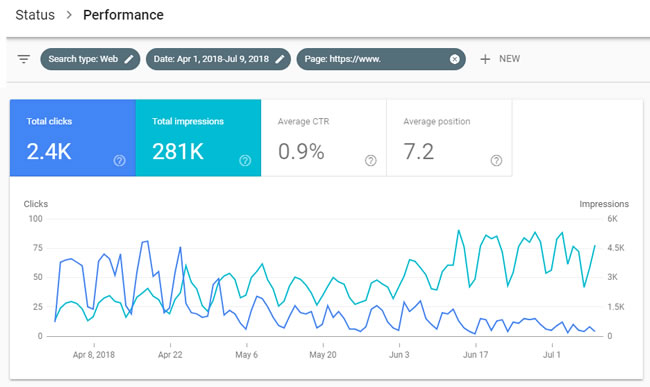Viewport: 650px width, 387px height.
Task: Select the Performance breadcrumb title
Action: (x=123, y=15)
